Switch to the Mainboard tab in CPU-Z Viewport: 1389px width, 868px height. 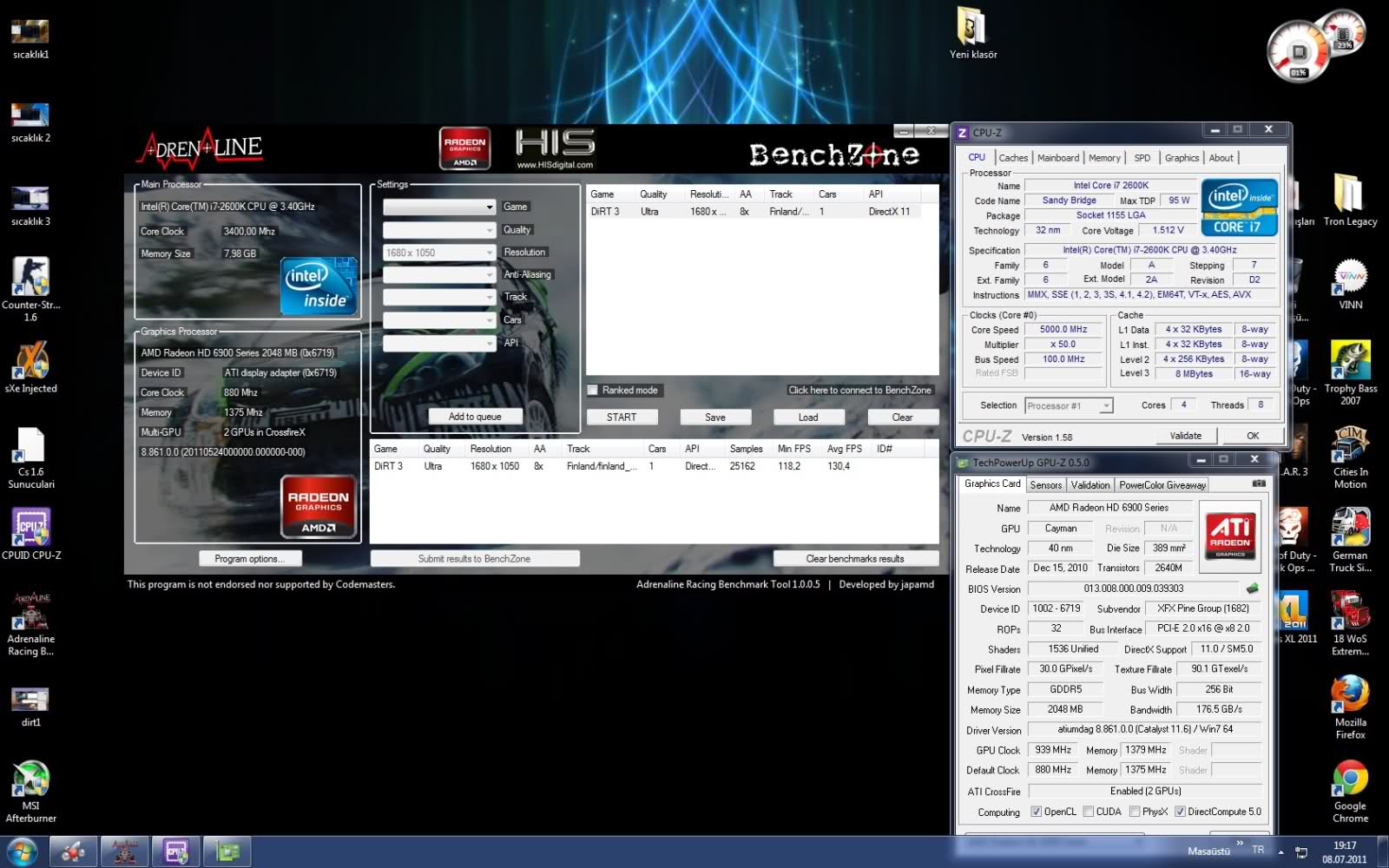(x=1057, y=157)
